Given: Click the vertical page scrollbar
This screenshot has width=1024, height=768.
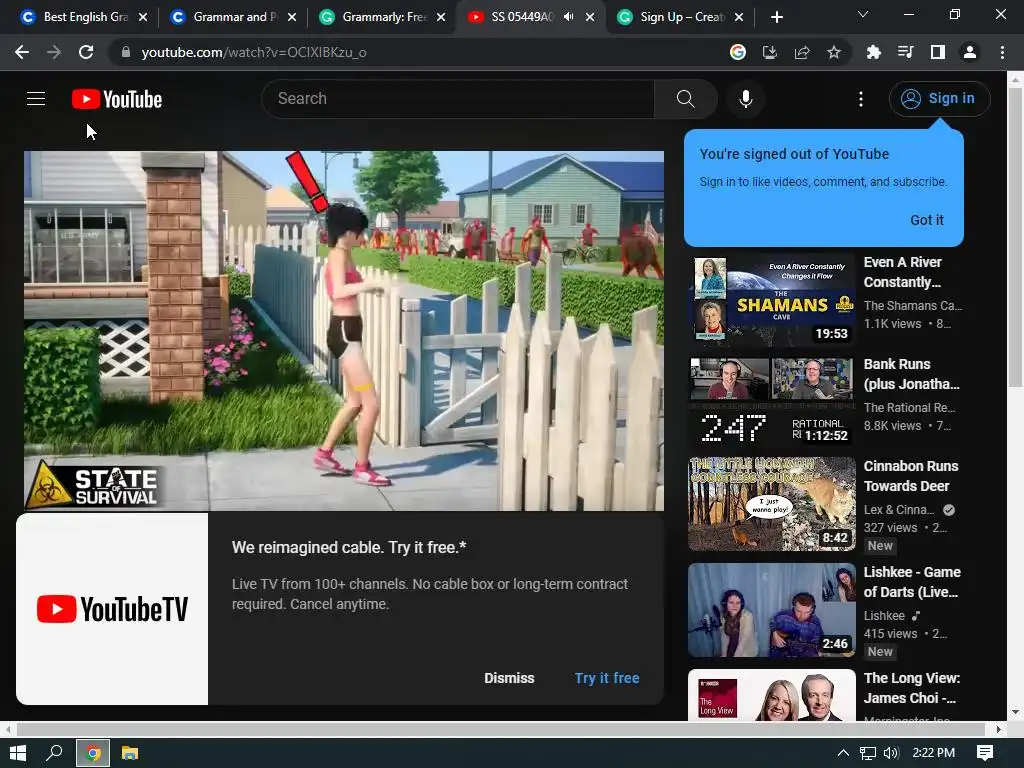Looking at the screenshot, I should click(x=1015, y=235).
